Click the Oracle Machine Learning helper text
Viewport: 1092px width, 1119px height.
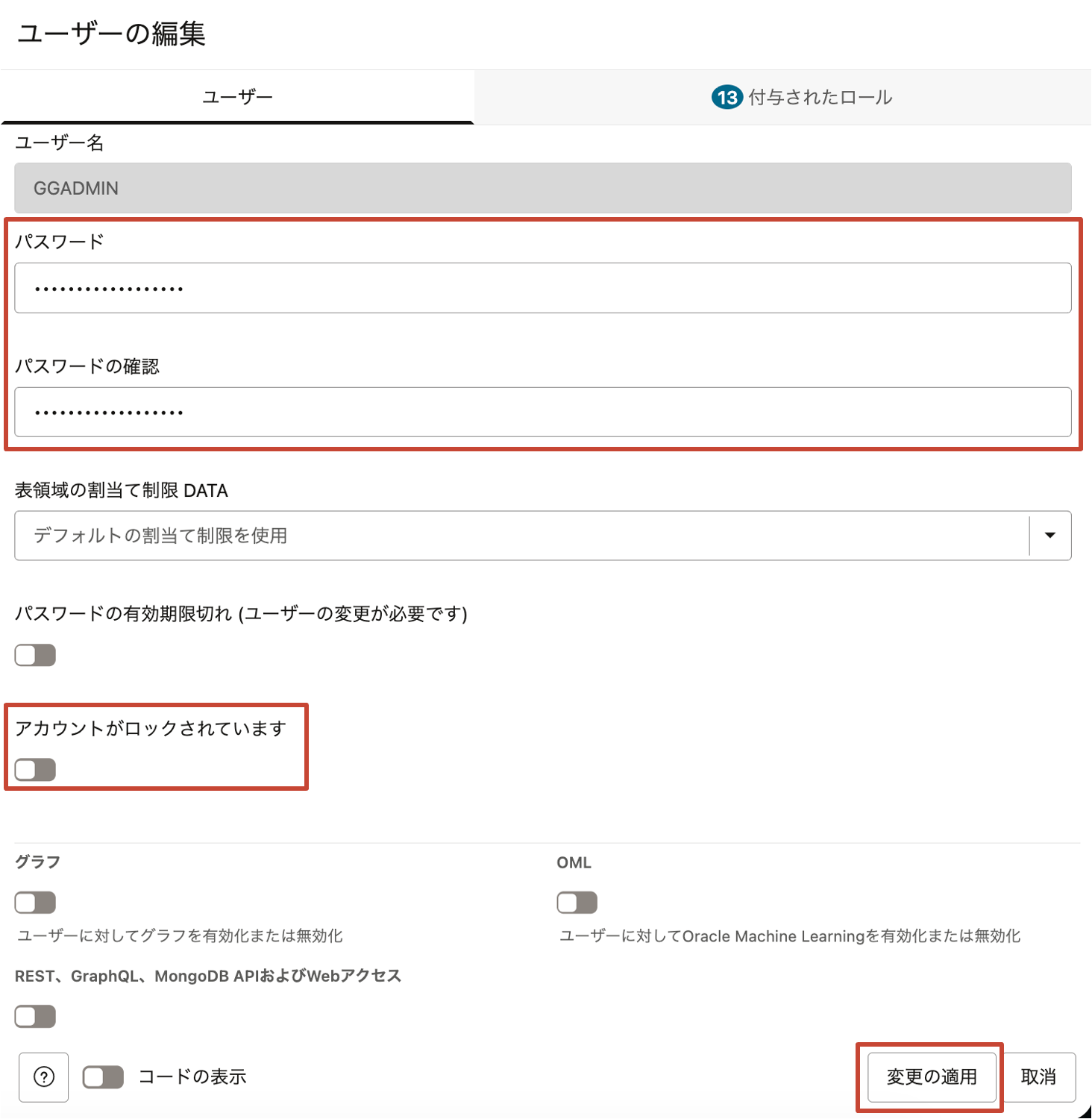click(791, 936)
